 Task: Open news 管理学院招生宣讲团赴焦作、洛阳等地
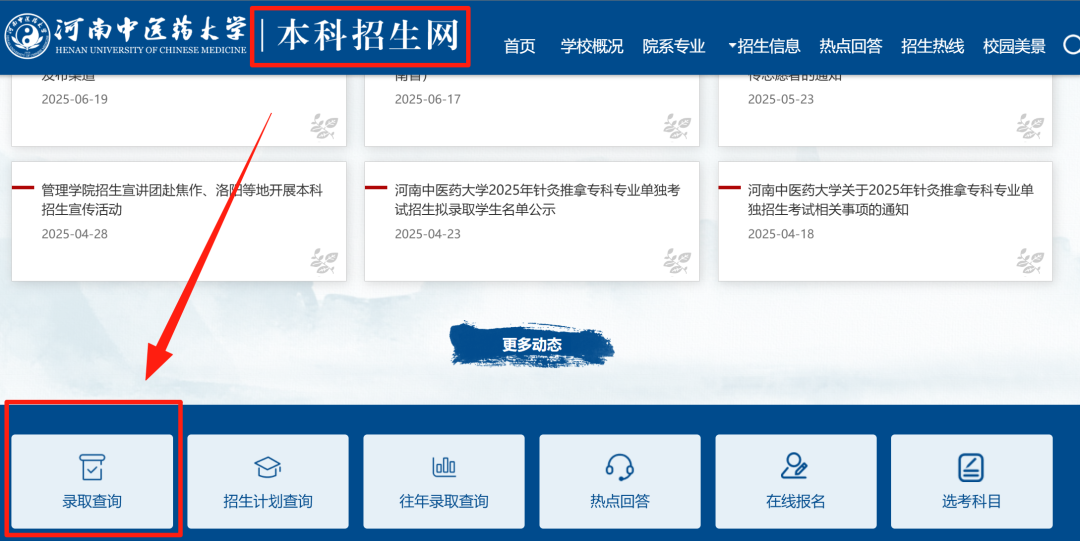(182, 200)
